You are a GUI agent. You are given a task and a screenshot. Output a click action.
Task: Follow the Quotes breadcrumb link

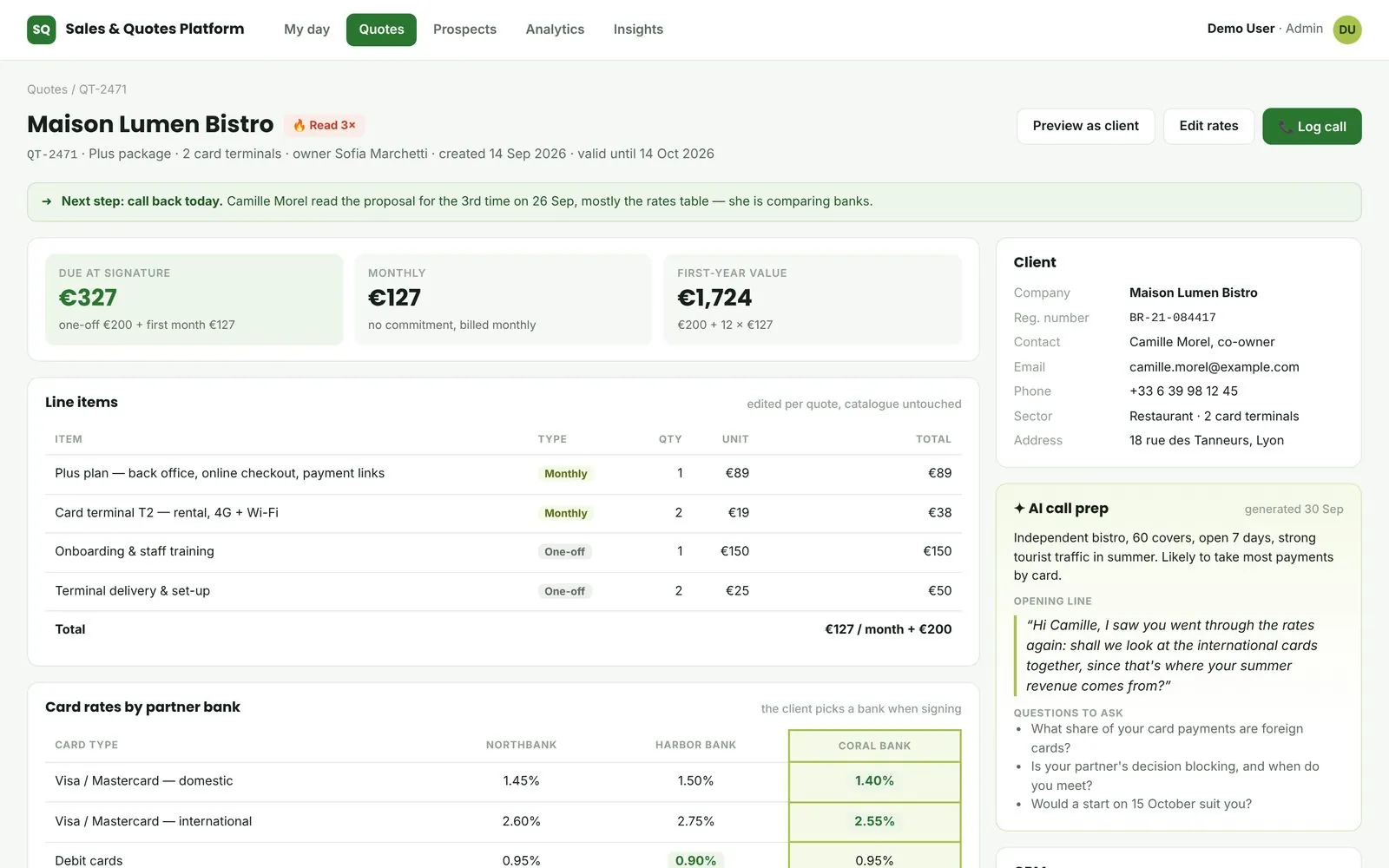(x=47, y=89)
